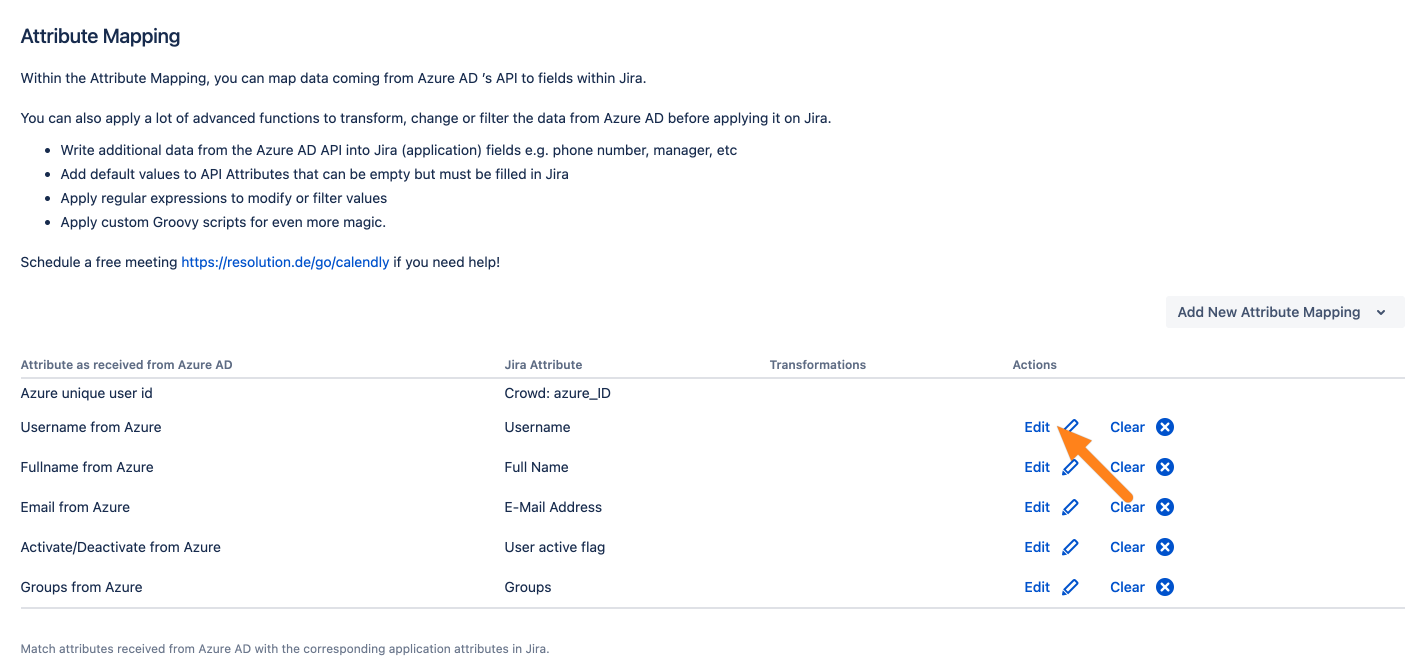Click pencil icon for Username from Azure
The image size is (1409, 672).
point(1071,427)
